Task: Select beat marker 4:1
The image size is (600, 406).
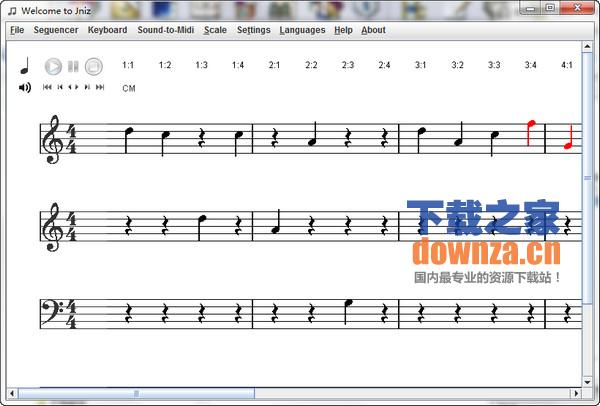Action: (567, 65)
